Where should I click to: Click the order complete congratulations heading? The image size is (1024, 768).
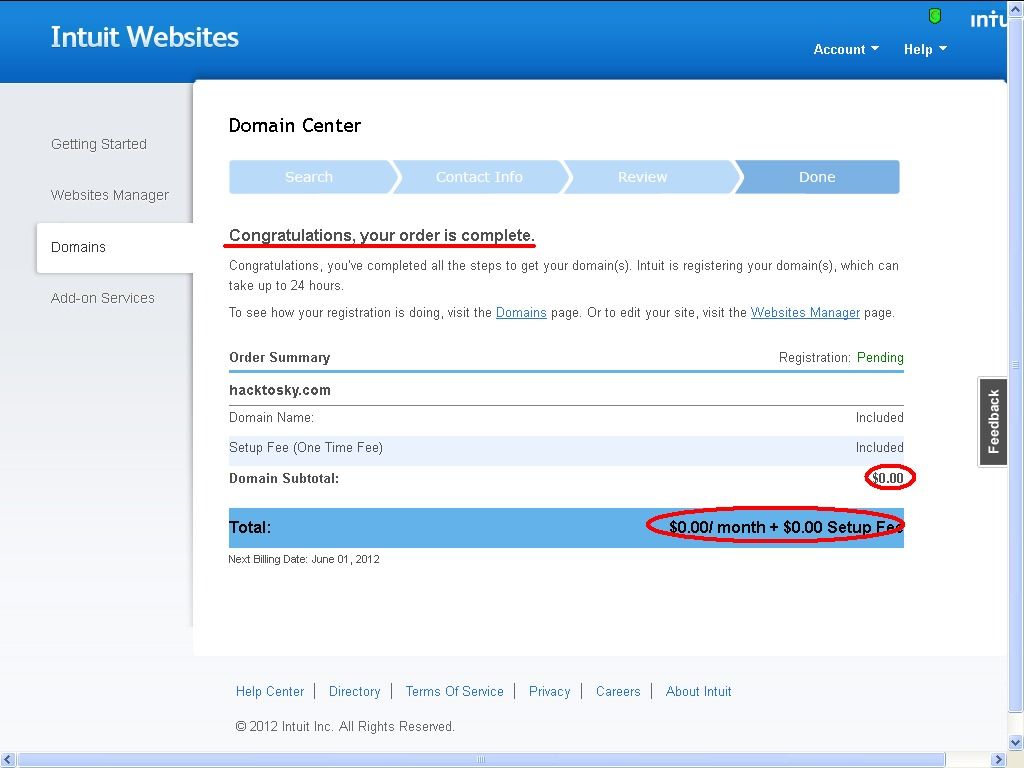click(382, 235)
